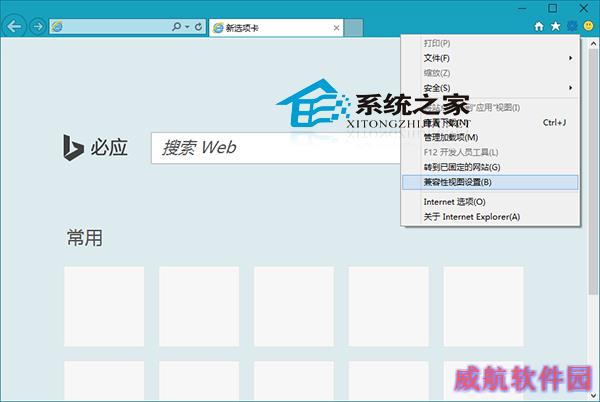
Task: Click the browser Forward arrow button
Action: tap(38, 26)
